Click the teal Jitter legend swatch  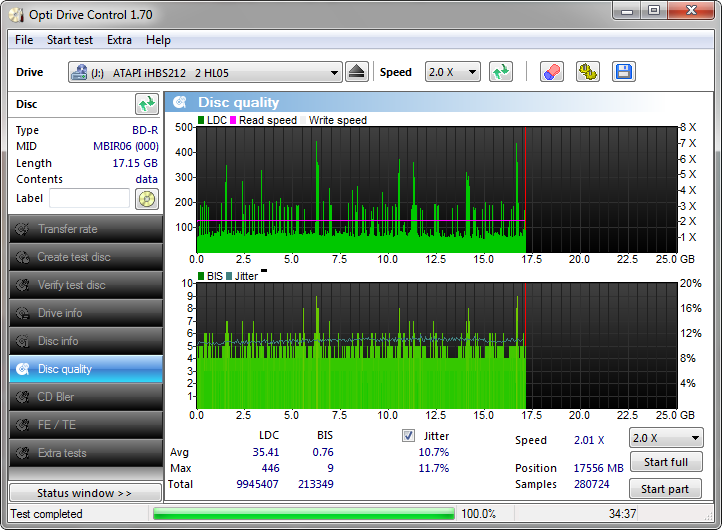coord(229,276)
